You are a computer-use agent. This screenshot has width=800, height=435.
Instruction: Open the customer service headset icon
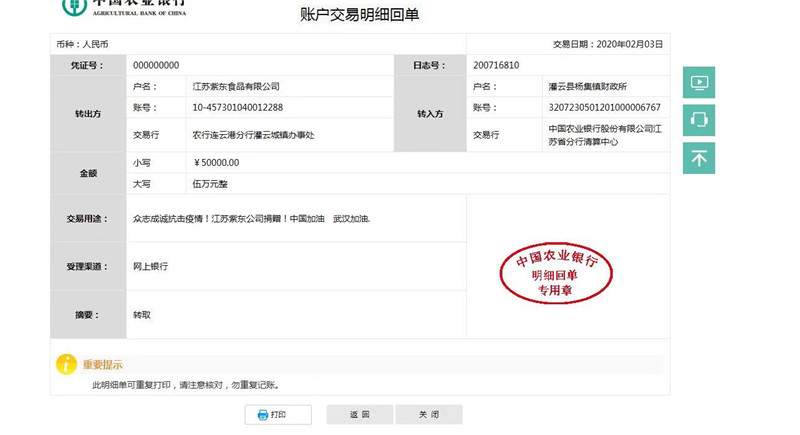698,120
